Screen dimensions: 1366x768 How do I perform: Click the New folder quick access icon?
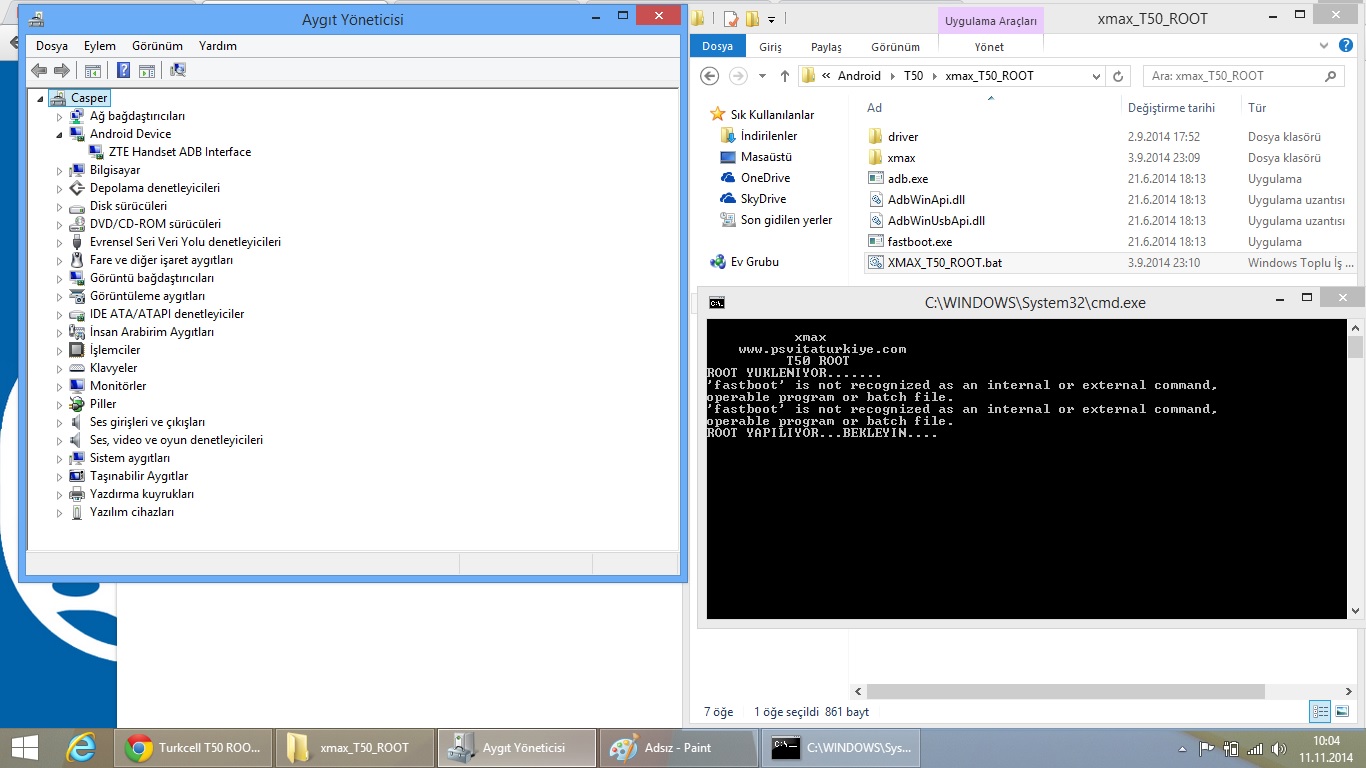752,18
